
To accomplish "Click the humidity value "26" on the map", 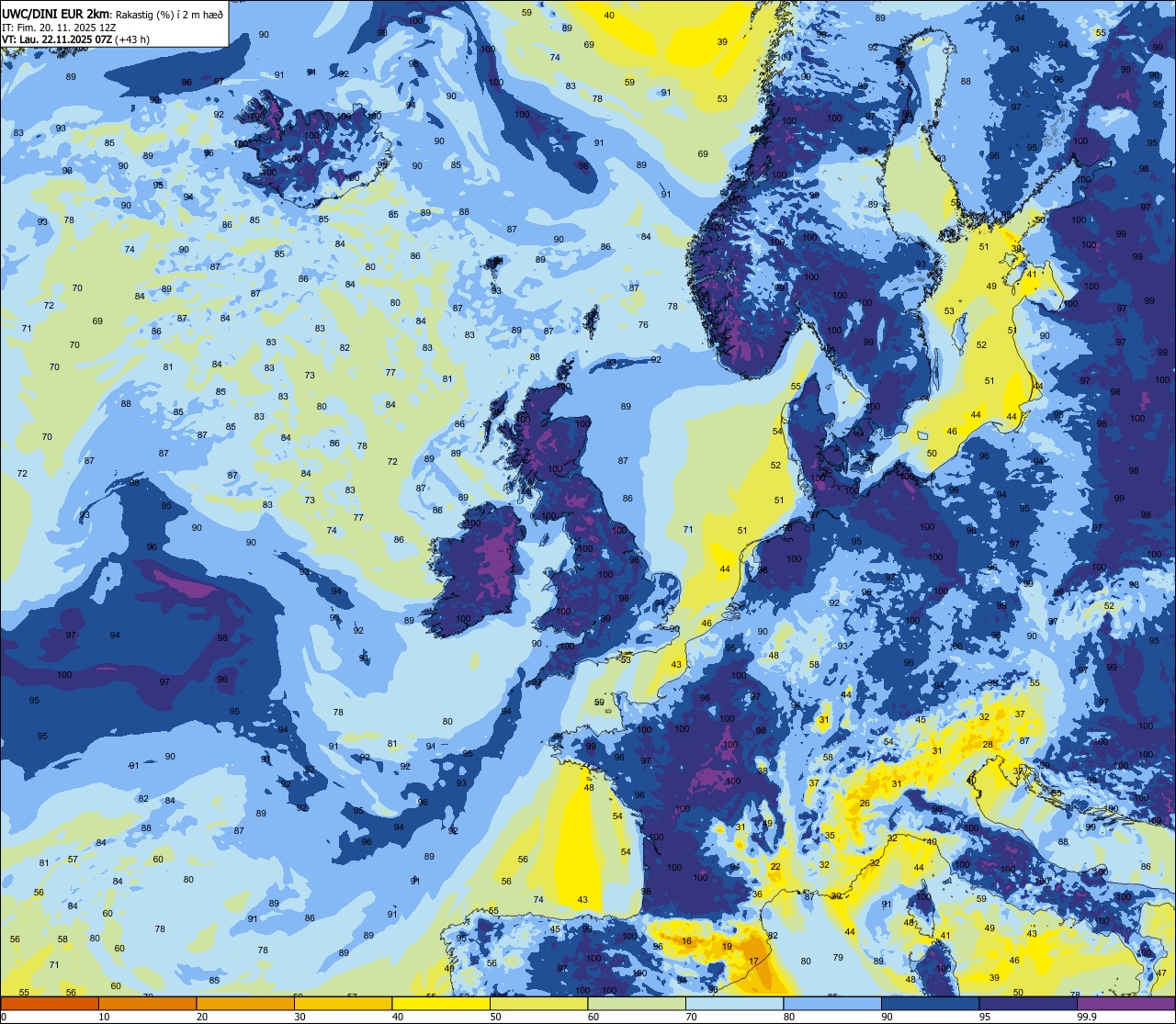I will (x=865, y=803).
